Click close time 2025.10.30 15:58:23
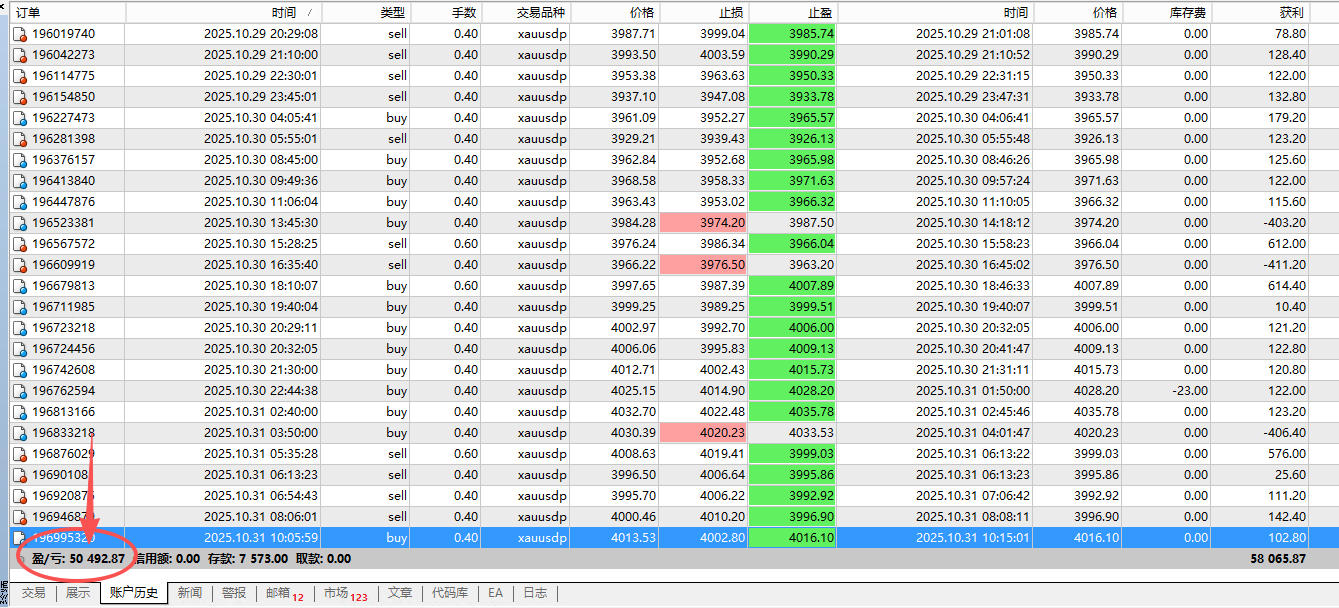 coord(973,244)
